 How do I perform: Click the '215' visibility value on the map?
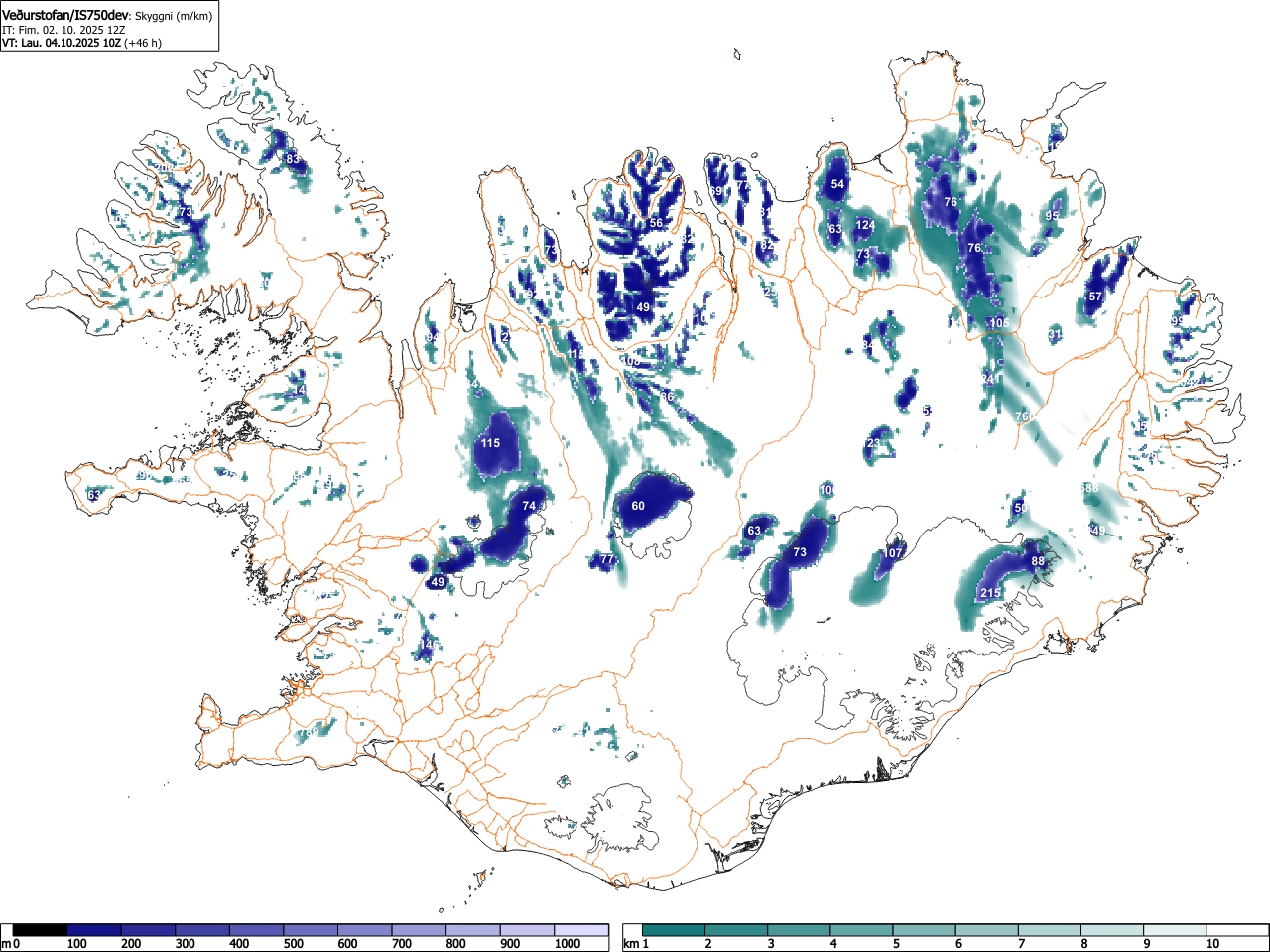tap(990, 593)
